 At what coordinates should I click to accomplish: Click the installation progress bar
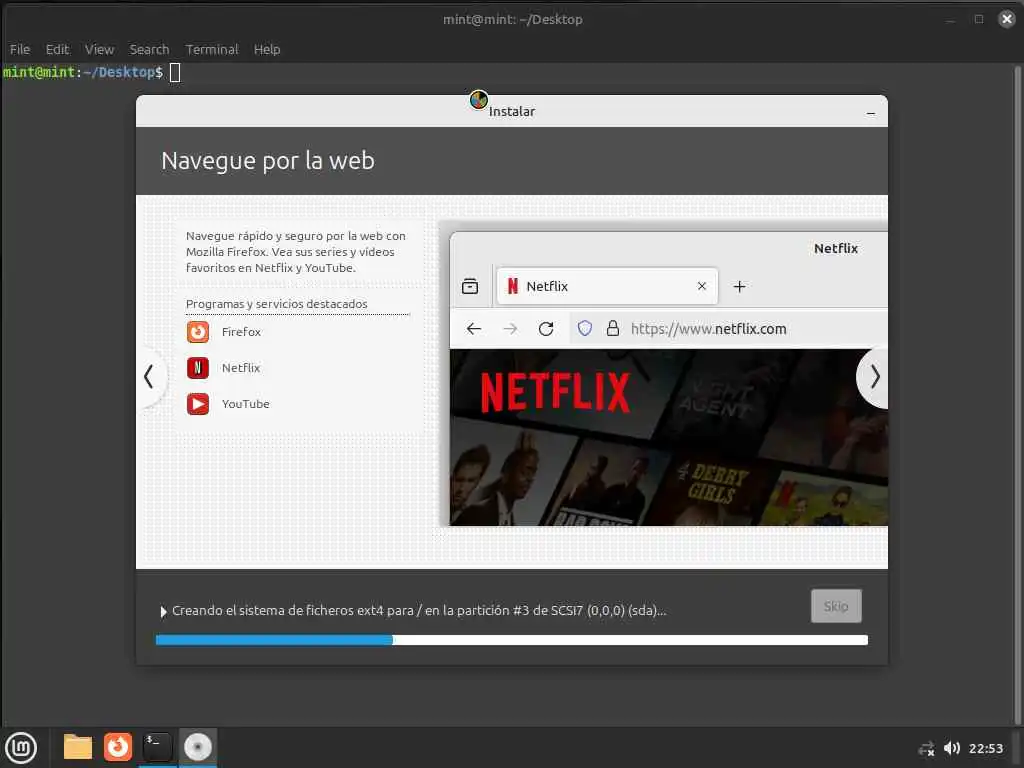tap(512, 640)
